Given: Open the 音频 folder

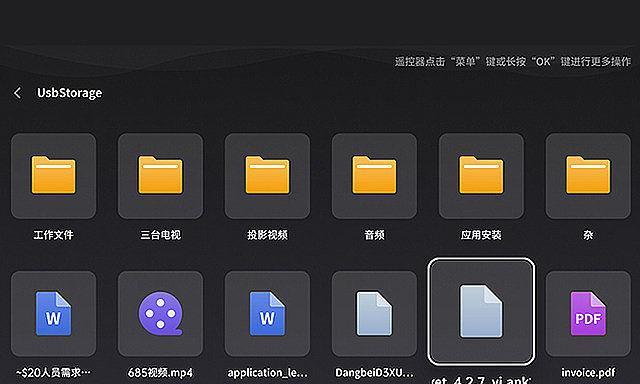Looking at the screenshot, I should click(x=374, y=176).
